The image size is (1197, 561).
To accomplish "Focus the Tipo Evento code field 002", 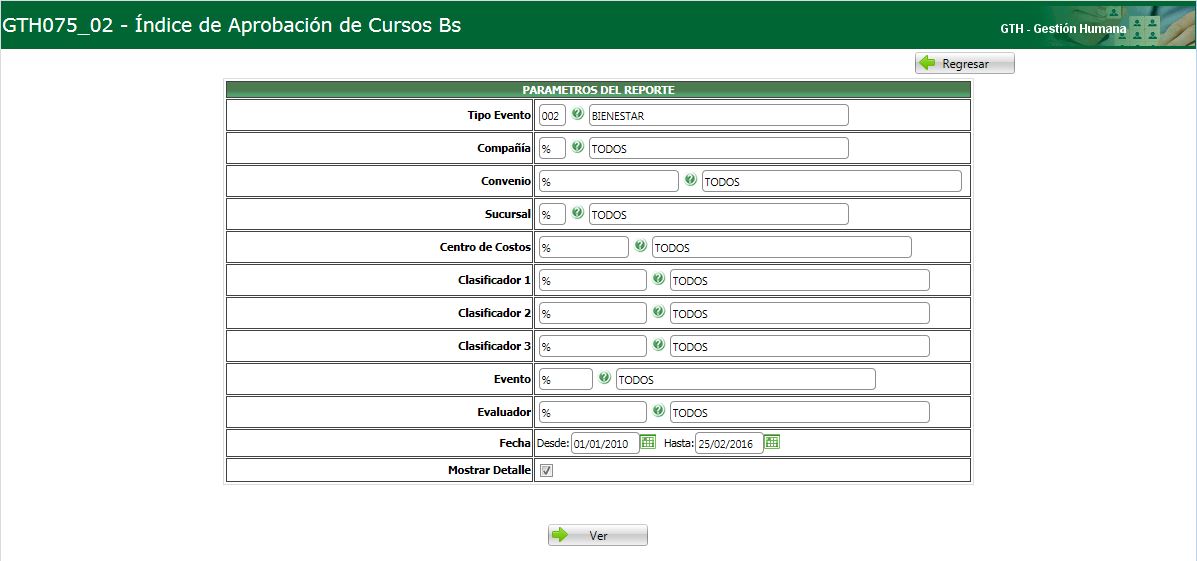I will tap(552, 115).
